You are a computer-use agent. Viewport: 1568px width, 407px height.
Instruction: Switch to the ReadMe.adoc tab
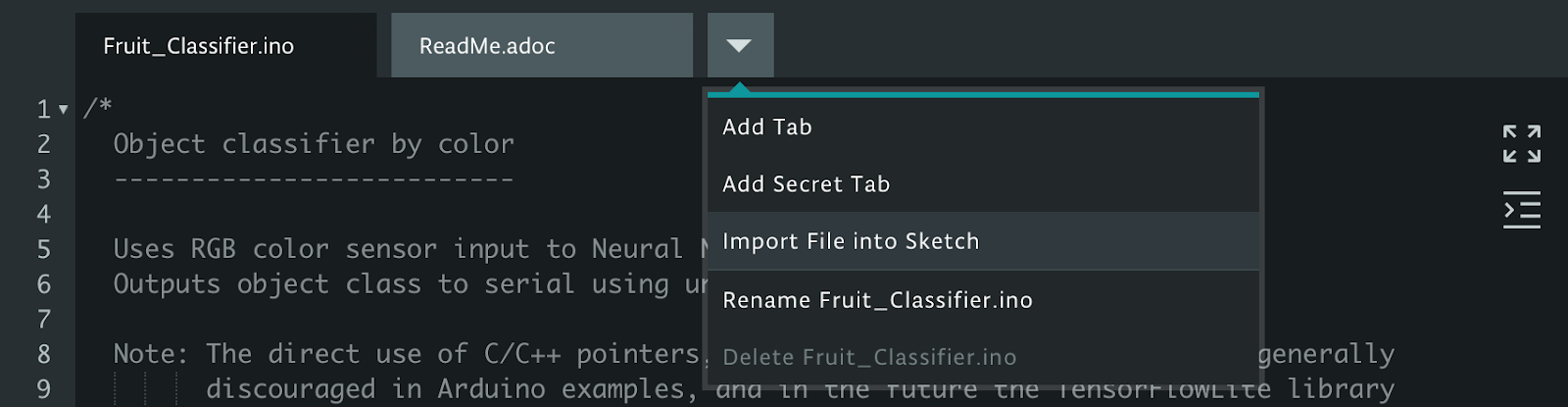(x=542, y=45)
